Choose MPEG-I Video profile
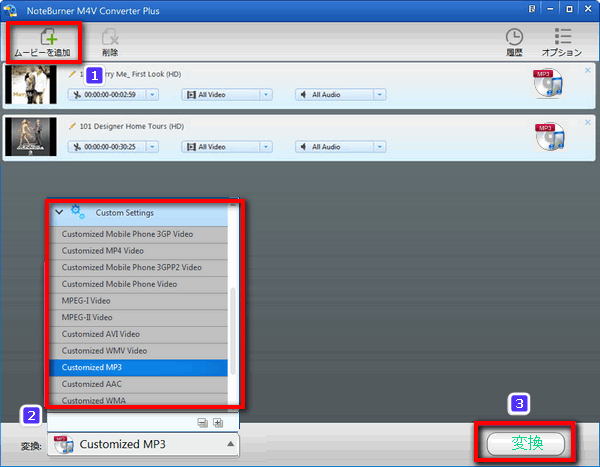Viewport: 600px width, 467px height. click(x=139, y=300)
